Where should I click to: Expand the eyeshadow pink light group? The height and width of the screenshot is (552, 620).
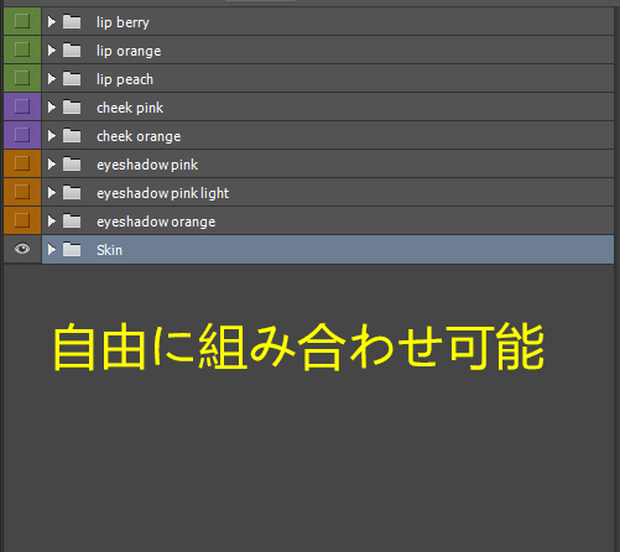click(51, 193)
